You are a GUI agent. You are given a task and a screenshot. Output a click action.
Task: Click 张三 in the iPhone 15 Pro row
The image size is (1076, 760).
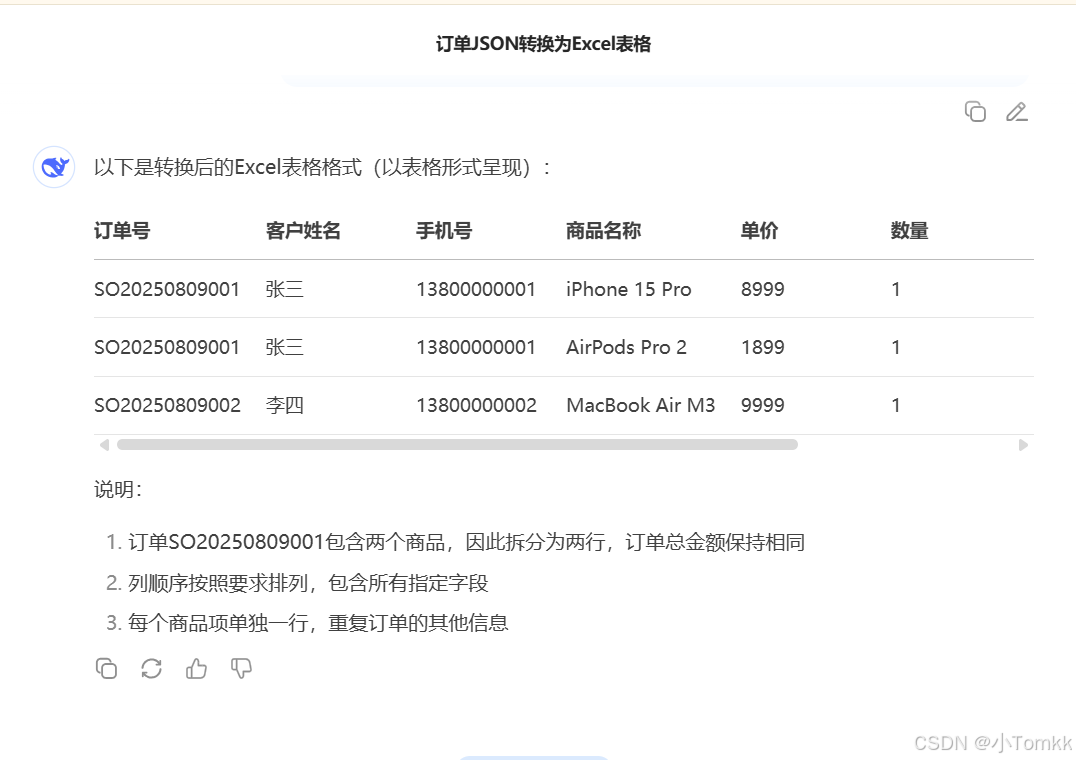285,289
